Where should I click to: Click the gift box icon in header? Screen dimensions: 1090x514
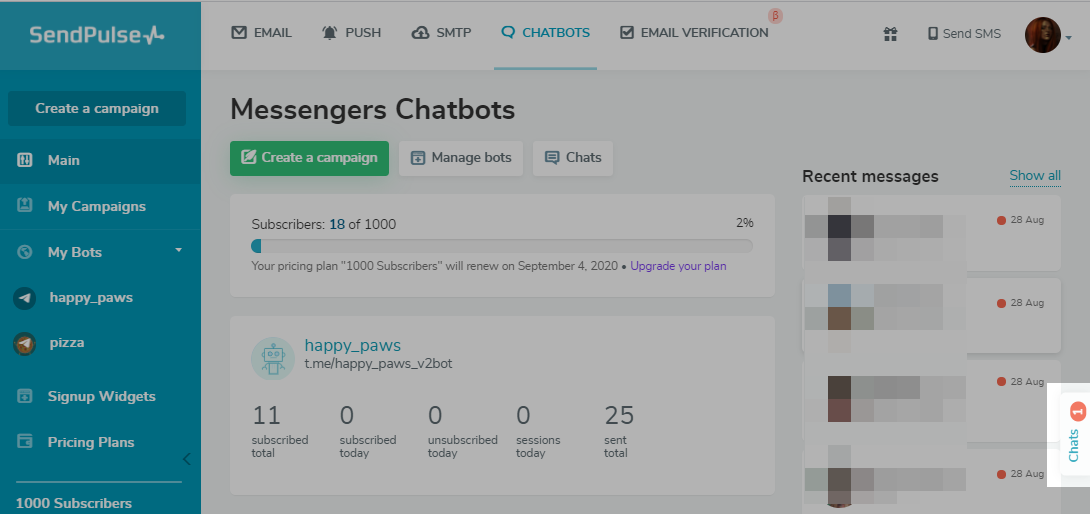pyautogui.click(x=890, y=34)
